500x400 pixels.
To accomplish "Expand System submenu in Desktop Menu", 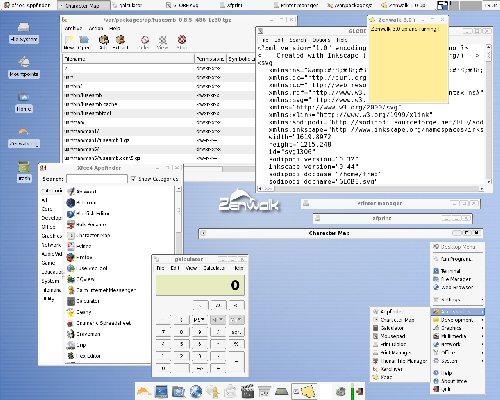I will tap(458, 361).
